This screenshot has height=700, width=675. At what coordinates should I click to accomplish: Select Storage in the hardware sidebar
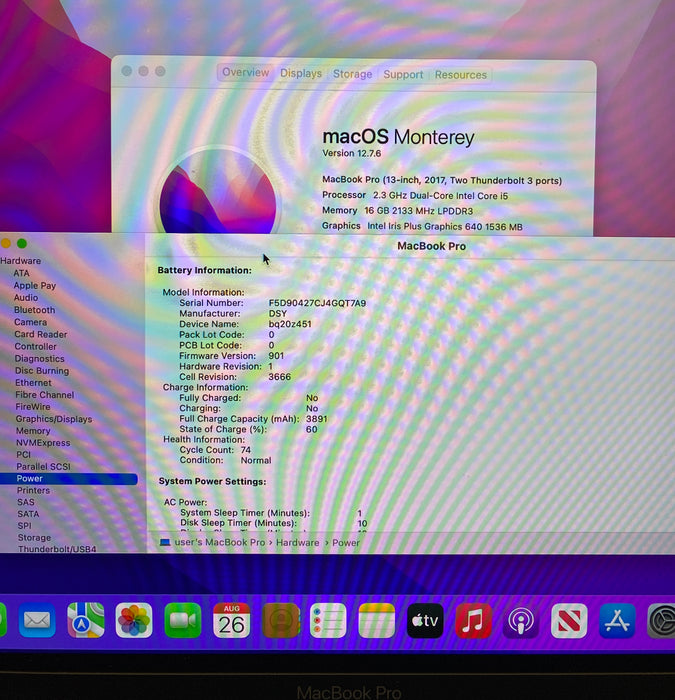point(34,538)
